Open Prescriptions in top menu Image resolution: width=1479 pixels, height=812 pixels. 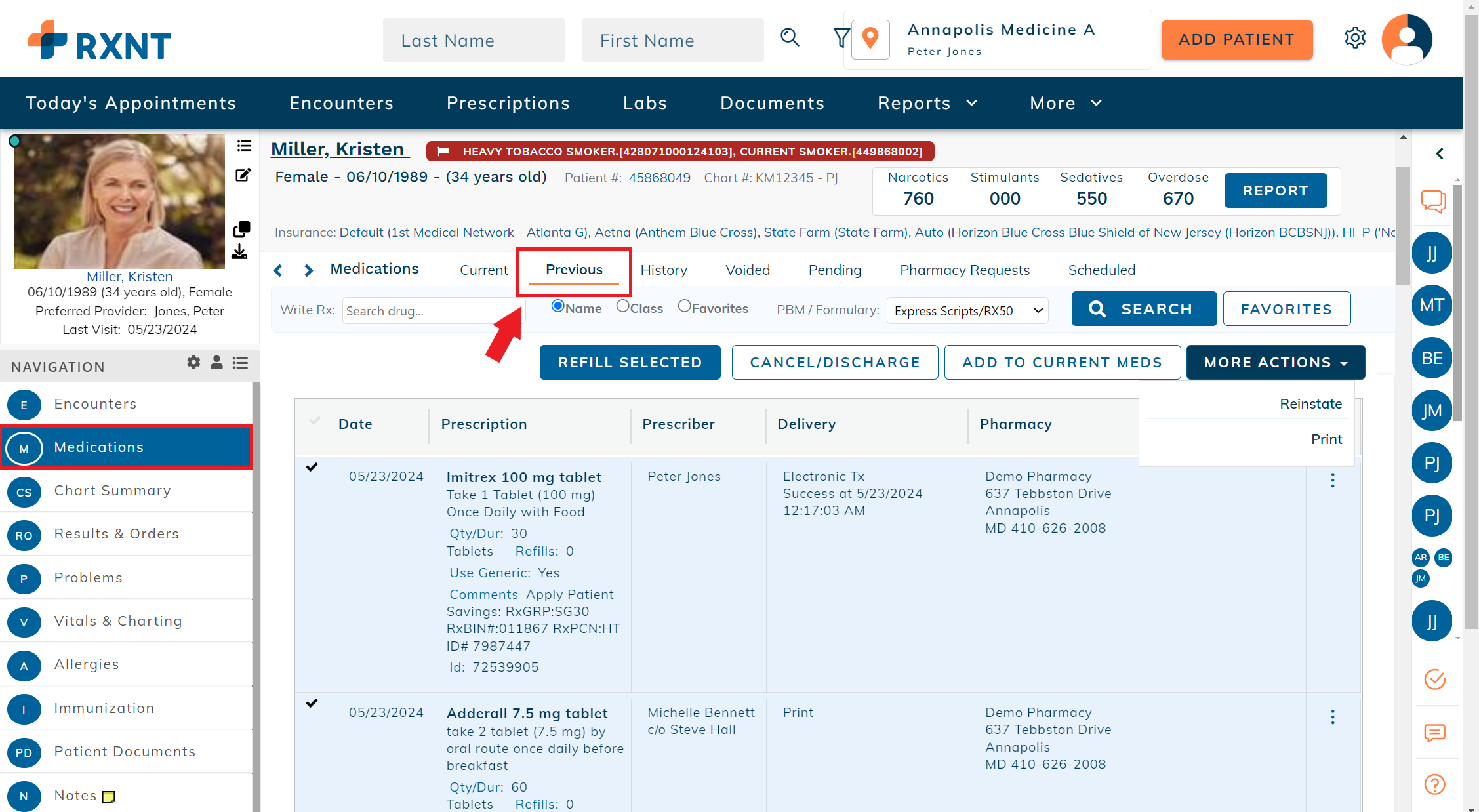click(508, 103)
